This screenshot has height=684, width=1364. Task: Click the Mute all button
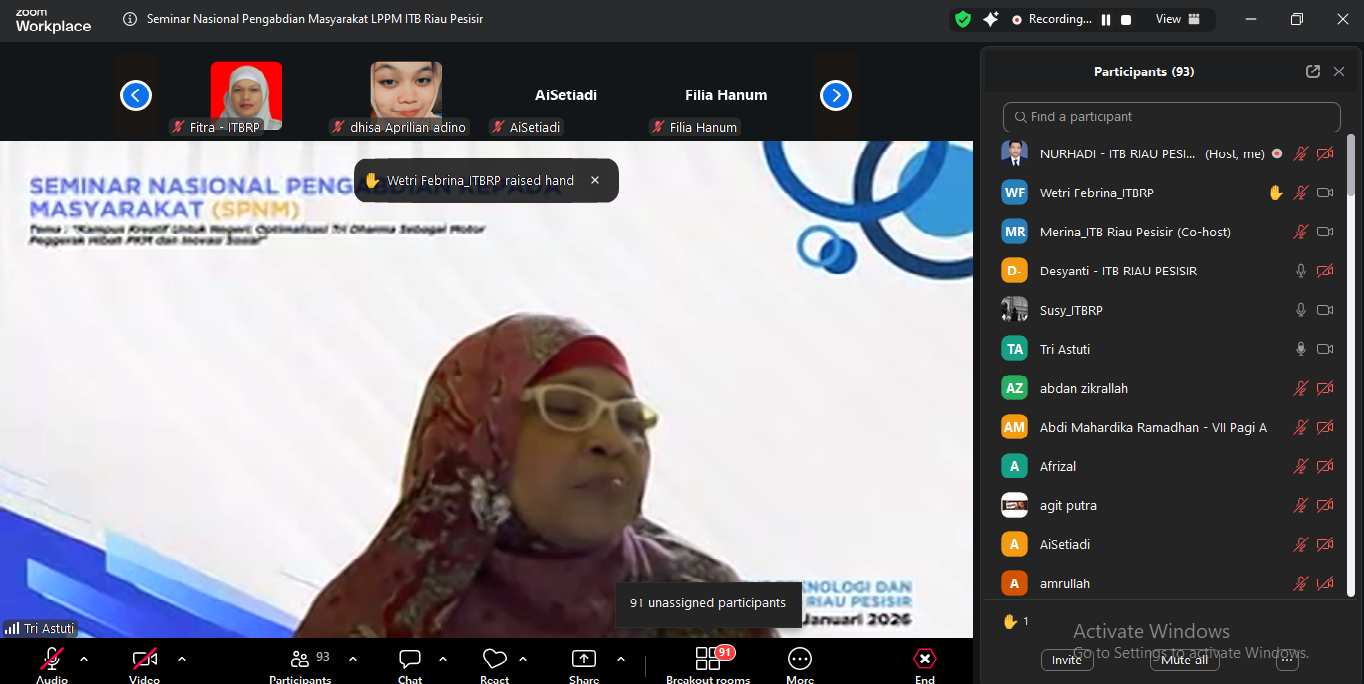(x=1185, y=660)
